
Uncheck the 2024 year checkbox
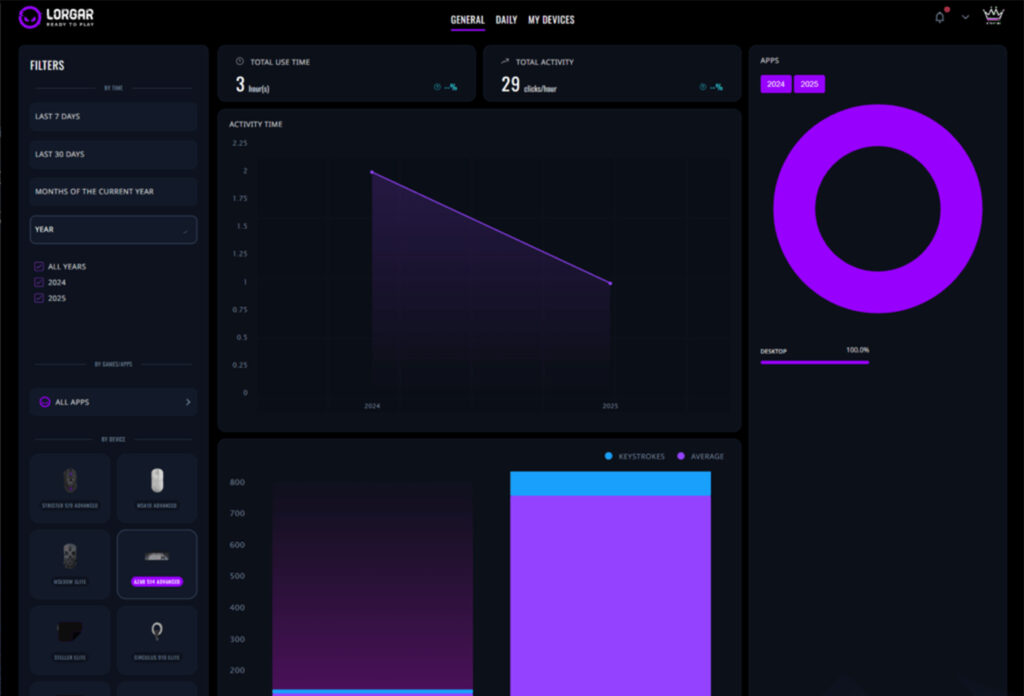pos(39,283)
